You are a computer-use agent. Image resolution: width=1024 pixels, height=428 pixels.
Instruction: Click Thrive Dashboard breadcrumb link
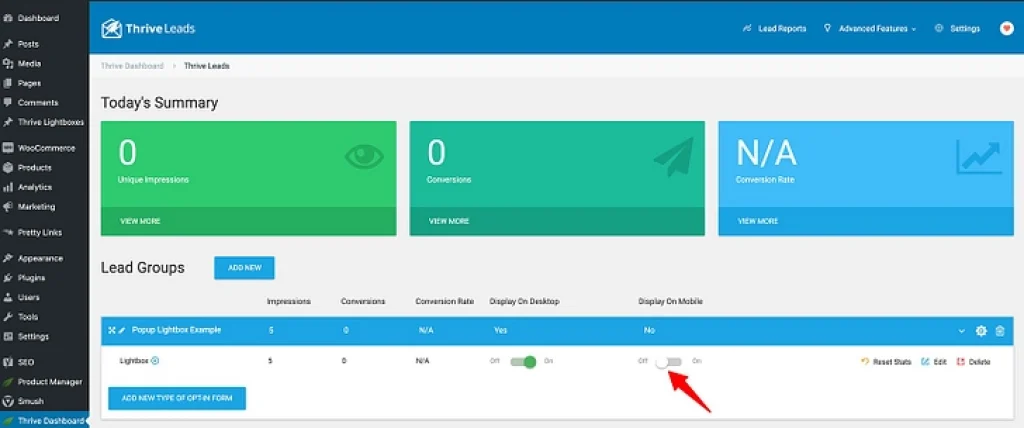click(135, 66)
